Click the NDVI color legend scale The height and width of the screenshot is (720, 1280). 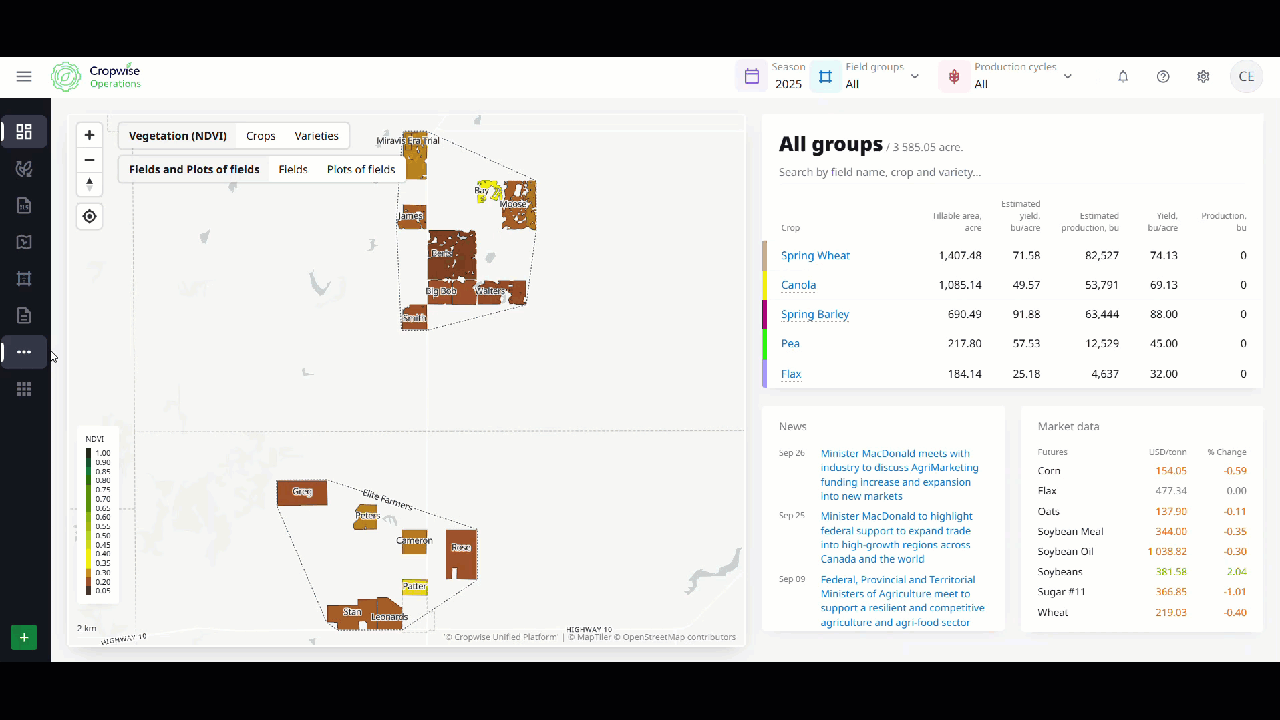(89, 522)
